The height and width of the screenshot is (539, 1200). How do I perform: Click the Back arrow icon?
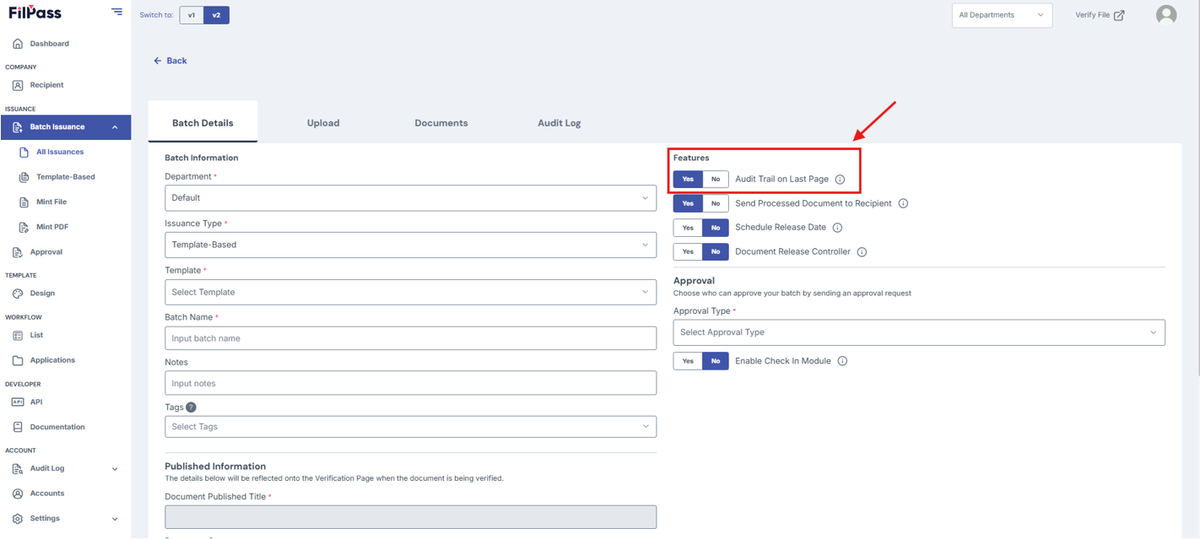pos(158,61)
